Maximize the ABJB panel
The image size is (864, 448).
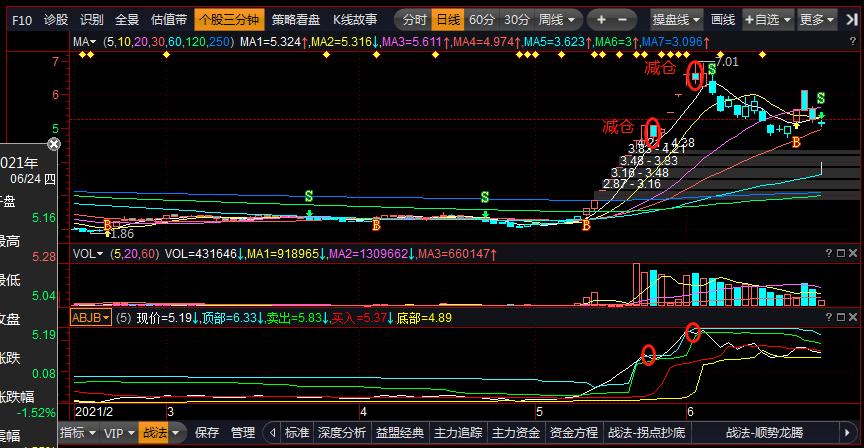pyautogui.click(x=841, y=317)
